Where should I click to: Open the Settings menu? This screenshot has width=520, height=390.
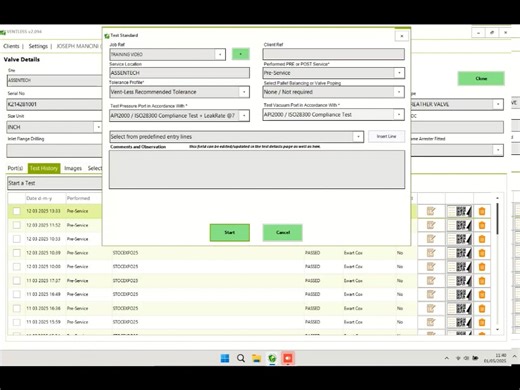tap(38, 46)
